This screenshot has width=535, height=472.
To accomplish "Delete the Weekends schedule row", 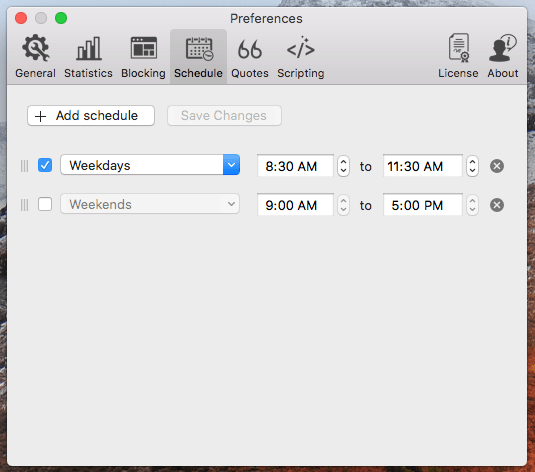I will pyautogui.click(x=497, y=205).
